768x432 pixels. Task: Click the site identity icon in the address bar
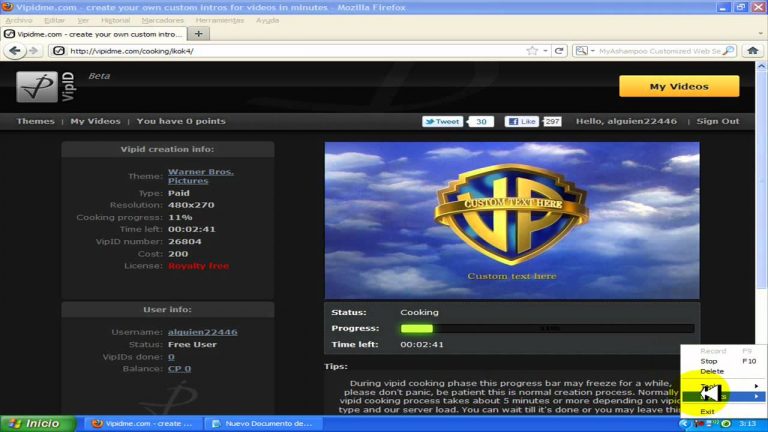pos(59,50)
